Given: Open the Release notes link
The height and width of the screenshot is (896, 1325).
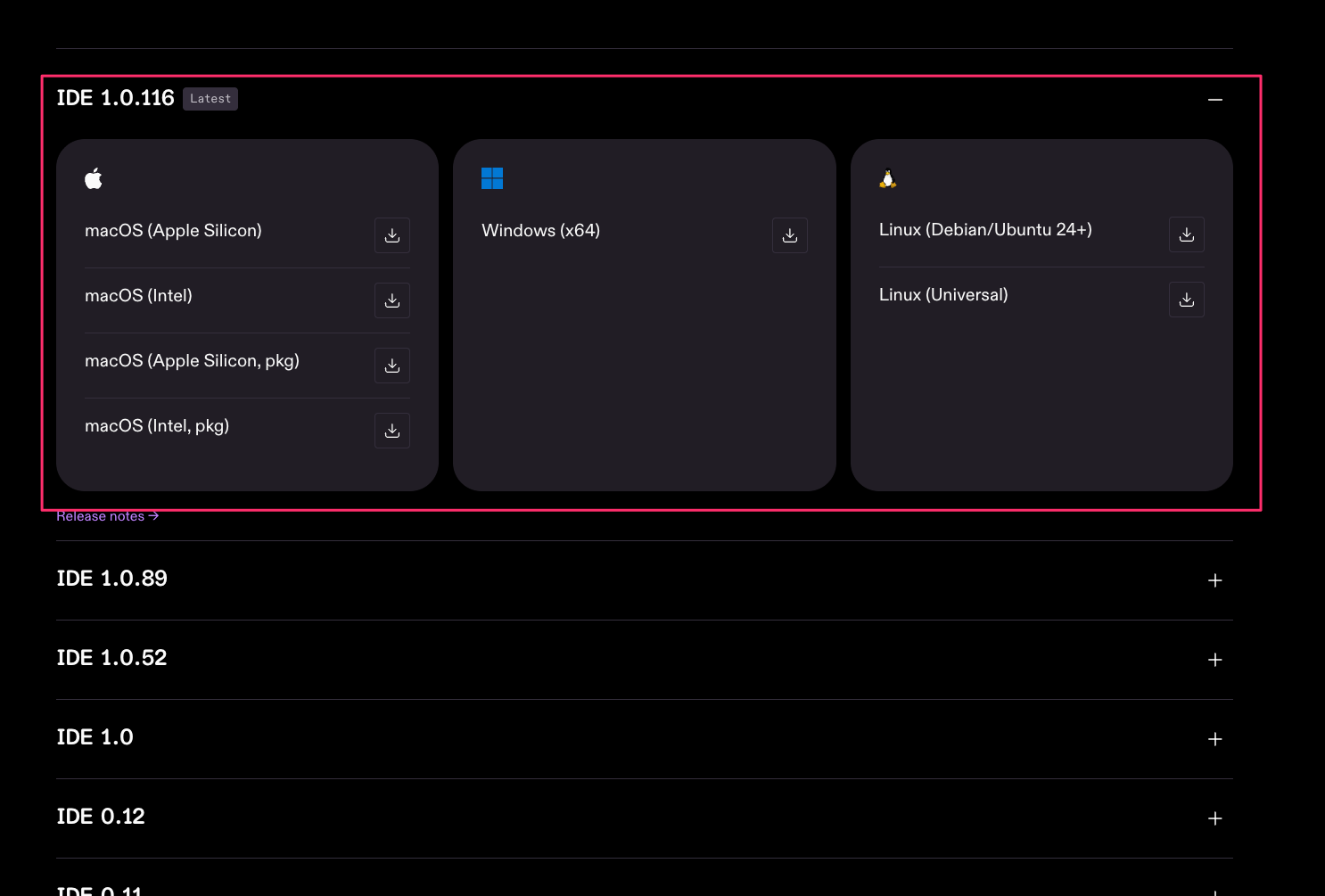Looking at the screenshot, I should pyautogui.click(x=108, y=516).
